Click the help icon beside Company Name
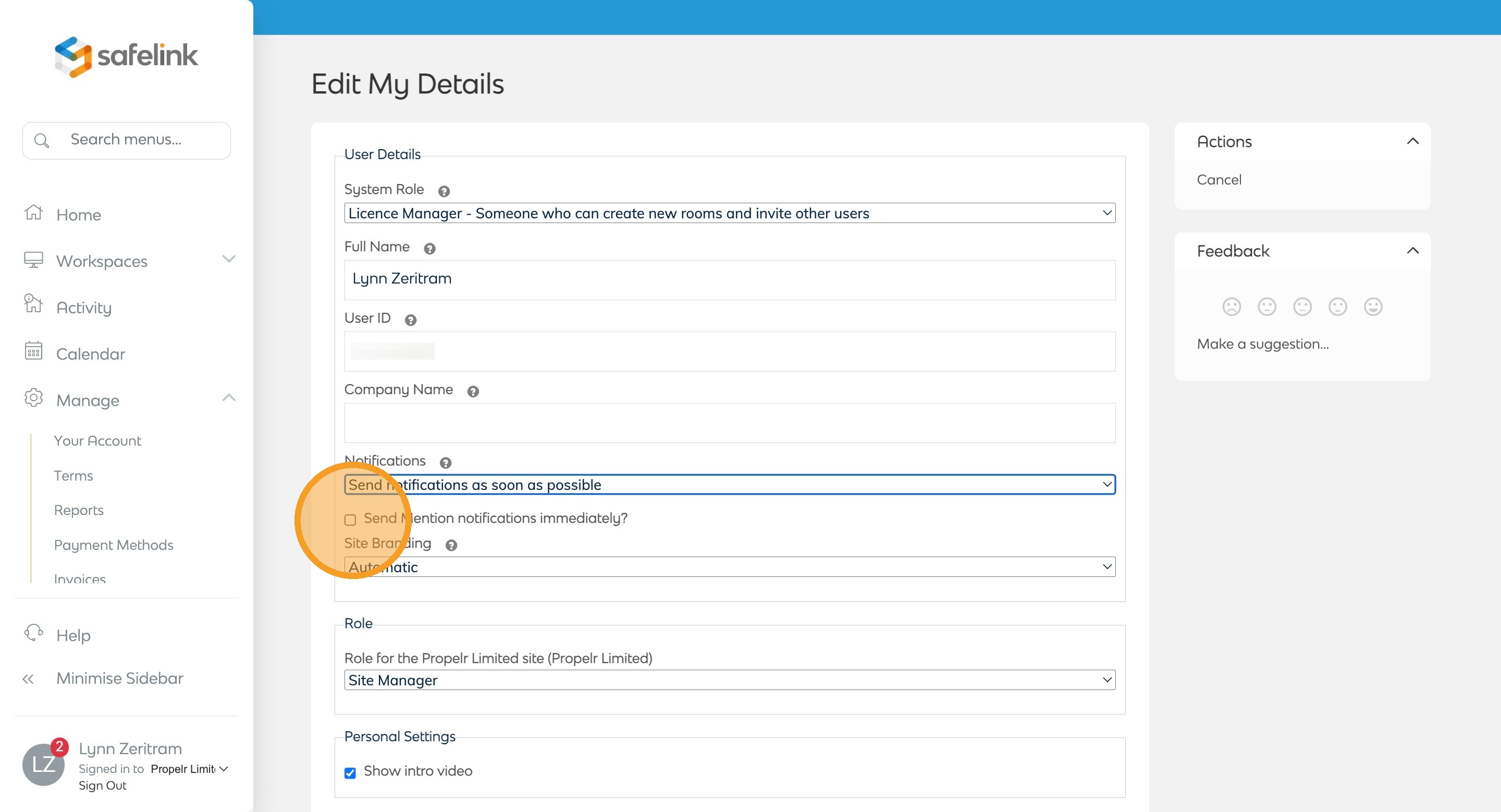Viewport: 1501px width, 812px height. point(473,391)
